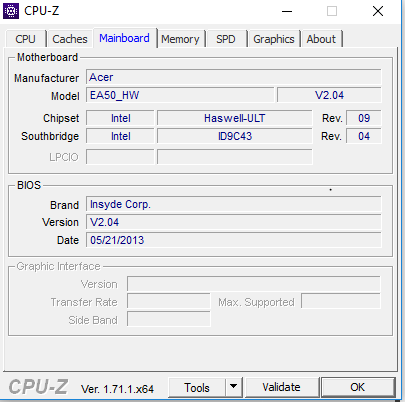Go to the SPD tab
Screen dimensions: 405x402
pyautogui.click(x=226, y=39)
